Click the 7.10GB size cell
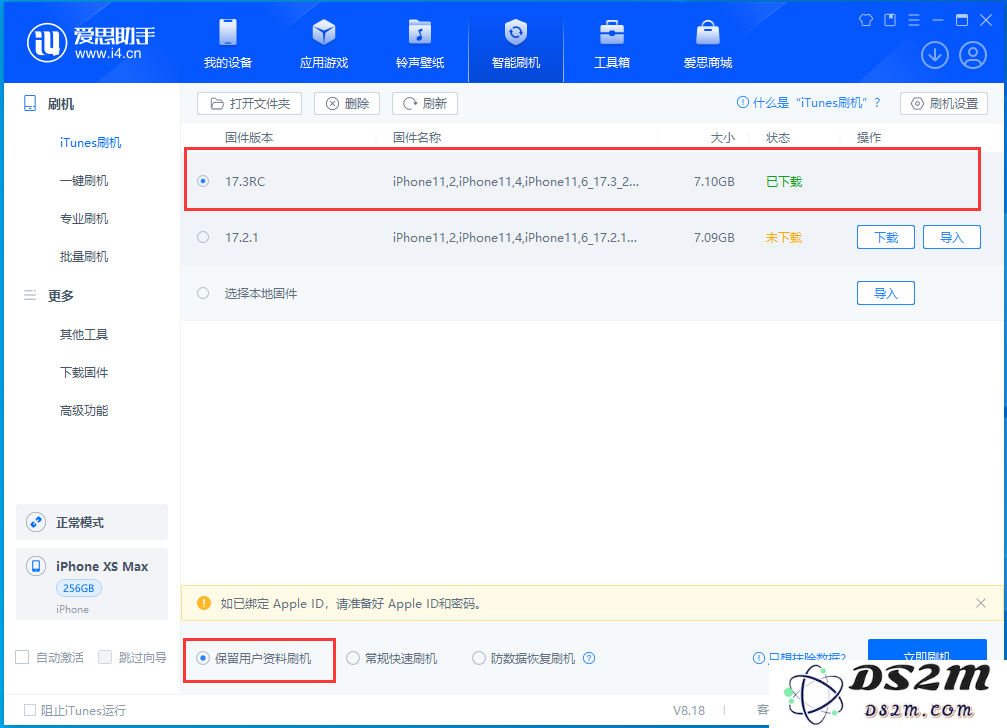1007x728 pixels. (x=714, y=182)
